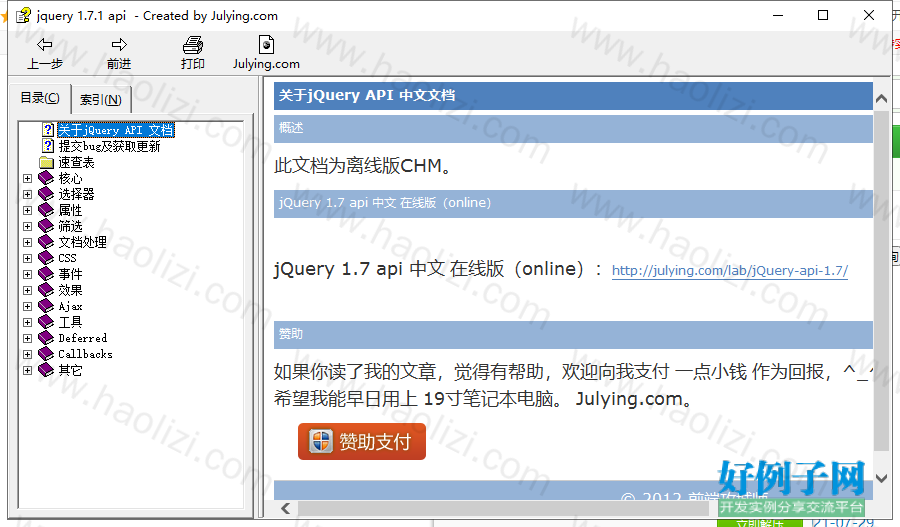Expand the 文档处理 tree node

[28, 242]
